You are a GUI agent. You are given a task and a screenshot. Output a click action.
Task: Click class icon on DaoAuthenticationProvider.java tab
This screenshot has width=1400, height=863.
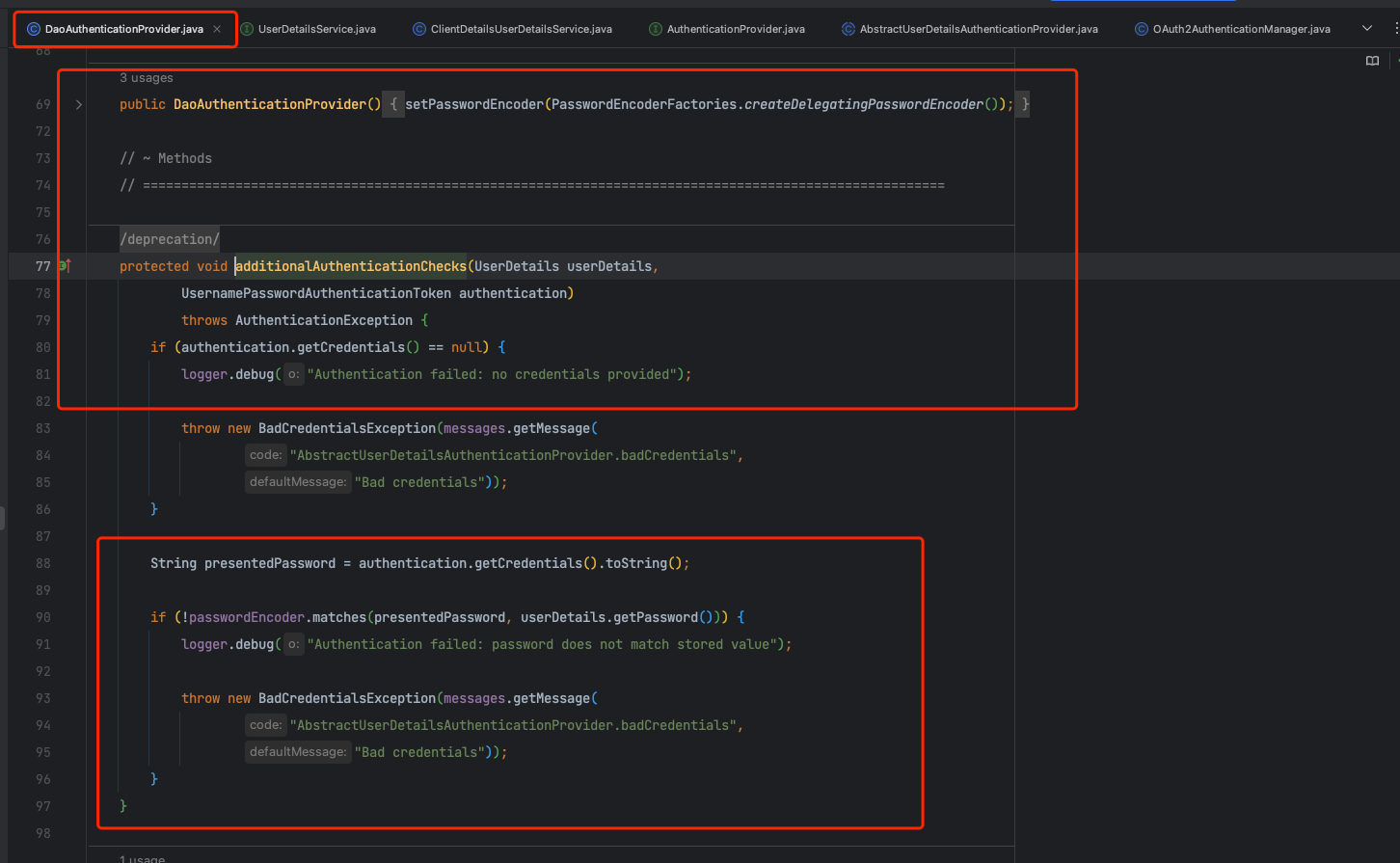pyautogui.click(x=34, y=29)
